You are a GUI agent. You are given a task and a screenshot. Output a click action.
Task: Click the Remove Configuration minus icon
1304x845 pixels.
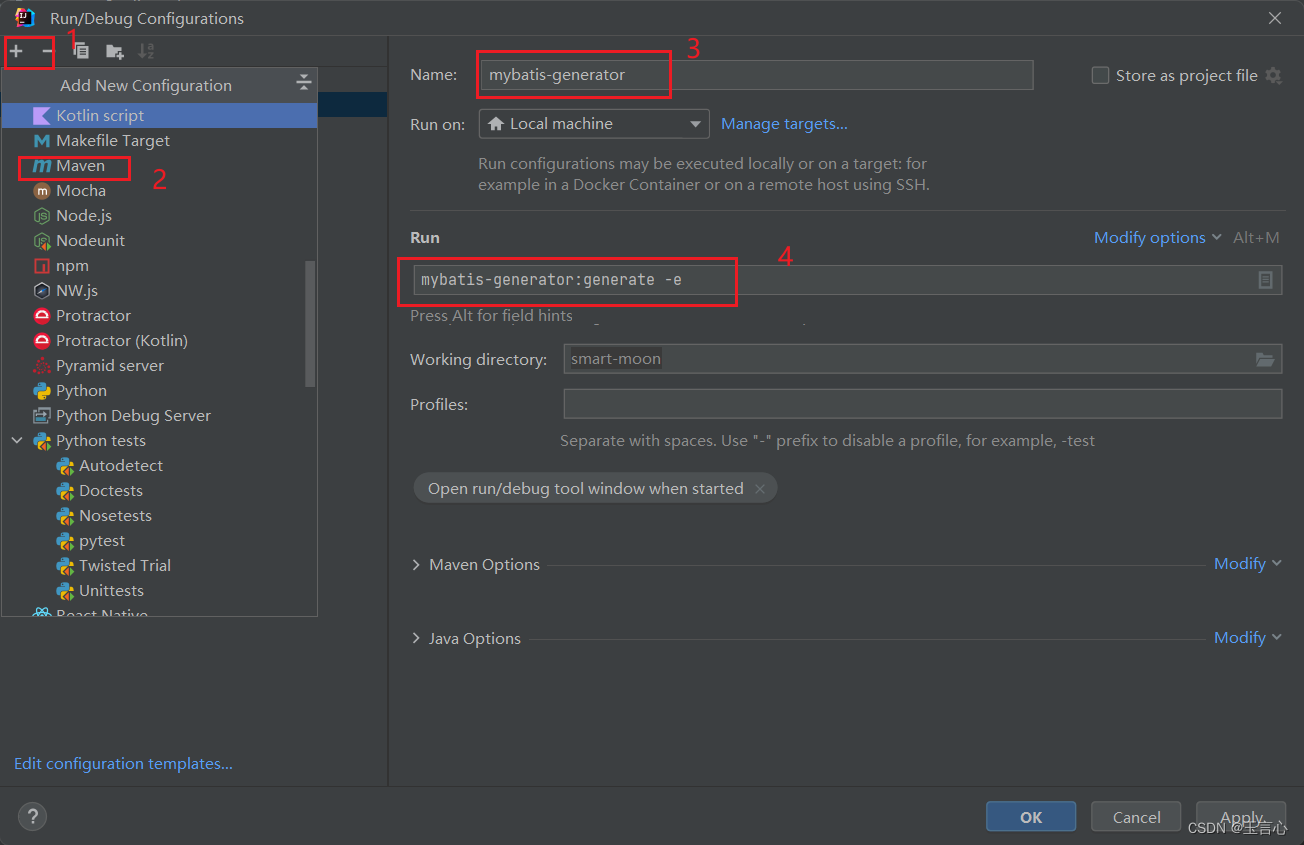click(x=46, y=51)
